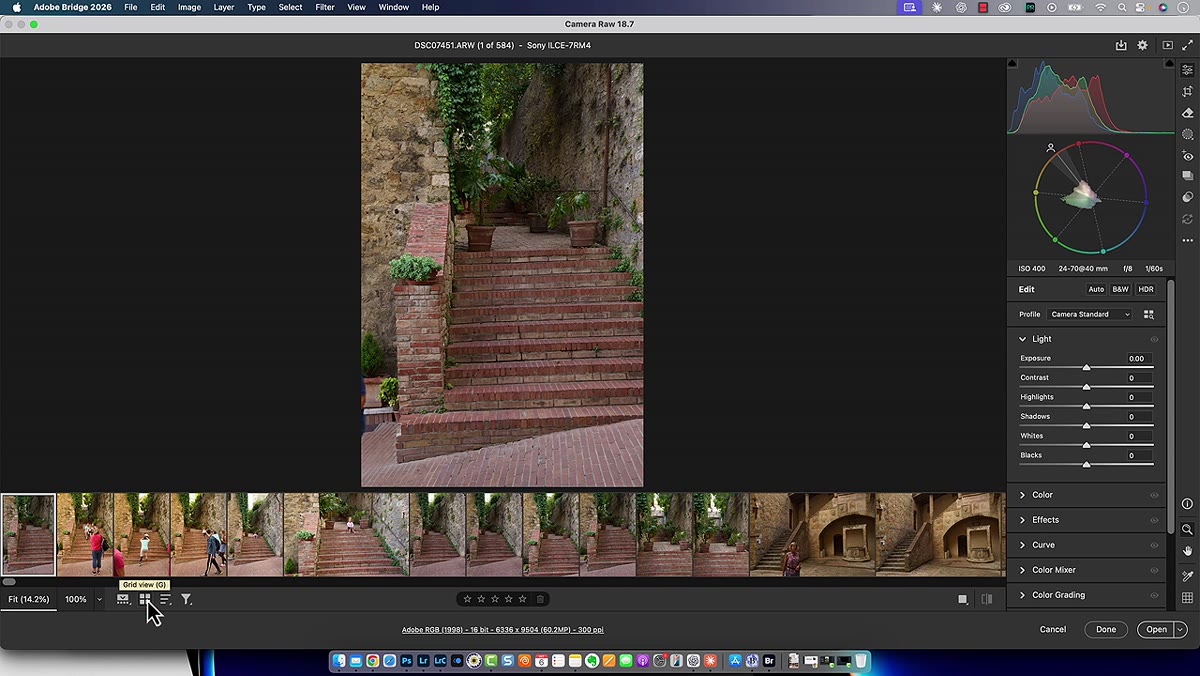Expand the Color Grading panel
Image resolution: width=1200 pixels, height=676 pixels.
coord(1022,595)
